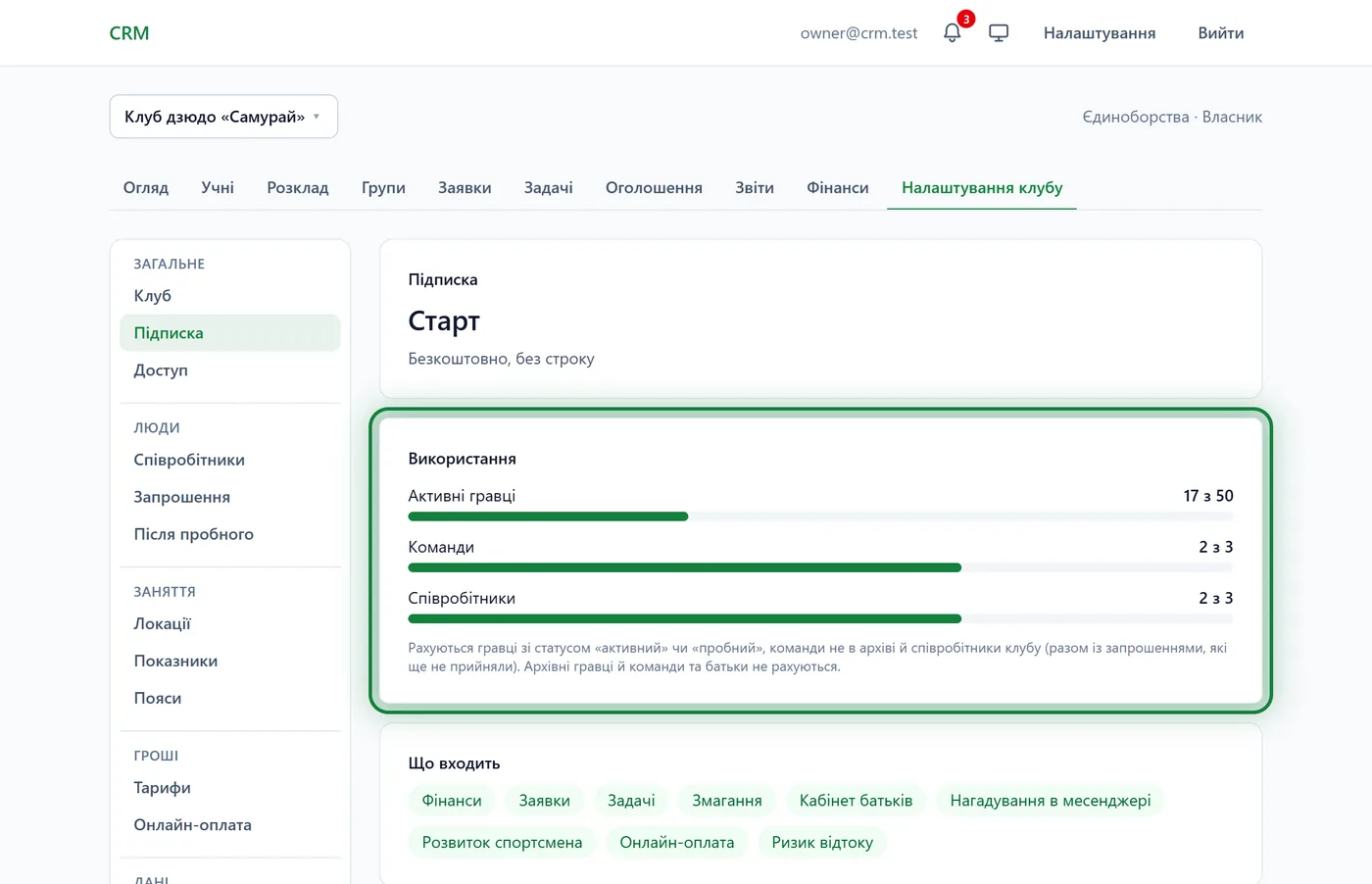
Task: Open the Фінанси tab
Action: coord(838,187)
